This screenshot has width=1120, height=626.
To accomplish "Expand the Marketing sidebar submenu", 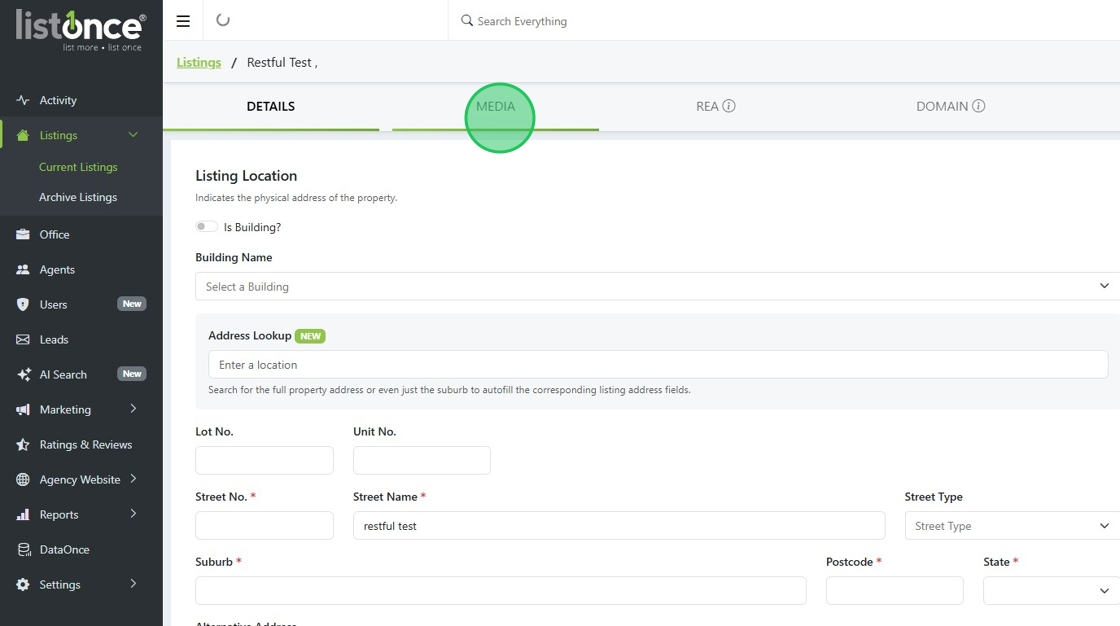I will coord(133,409).
